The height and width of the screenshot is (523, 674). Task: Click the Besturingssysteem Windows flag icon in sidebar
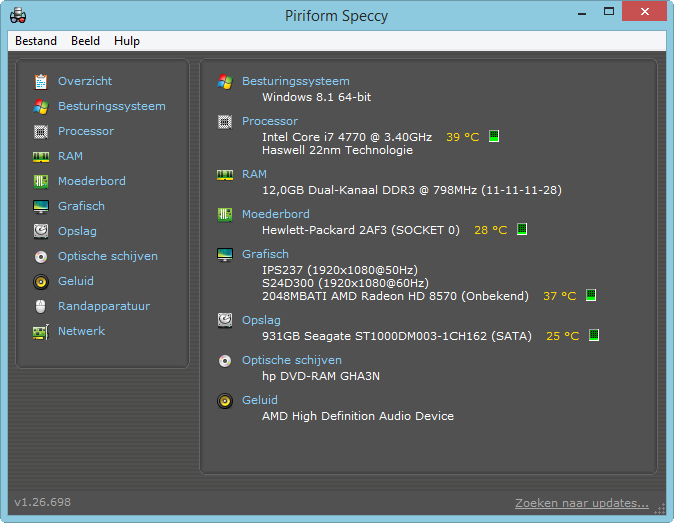click(41, 106)
